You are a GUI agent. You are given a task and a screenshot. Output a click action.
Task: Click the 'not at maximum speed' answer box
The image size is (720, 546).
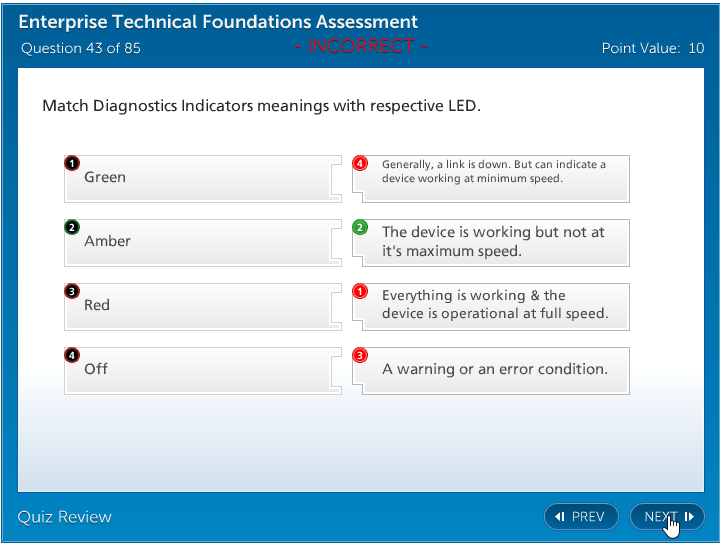495,242
